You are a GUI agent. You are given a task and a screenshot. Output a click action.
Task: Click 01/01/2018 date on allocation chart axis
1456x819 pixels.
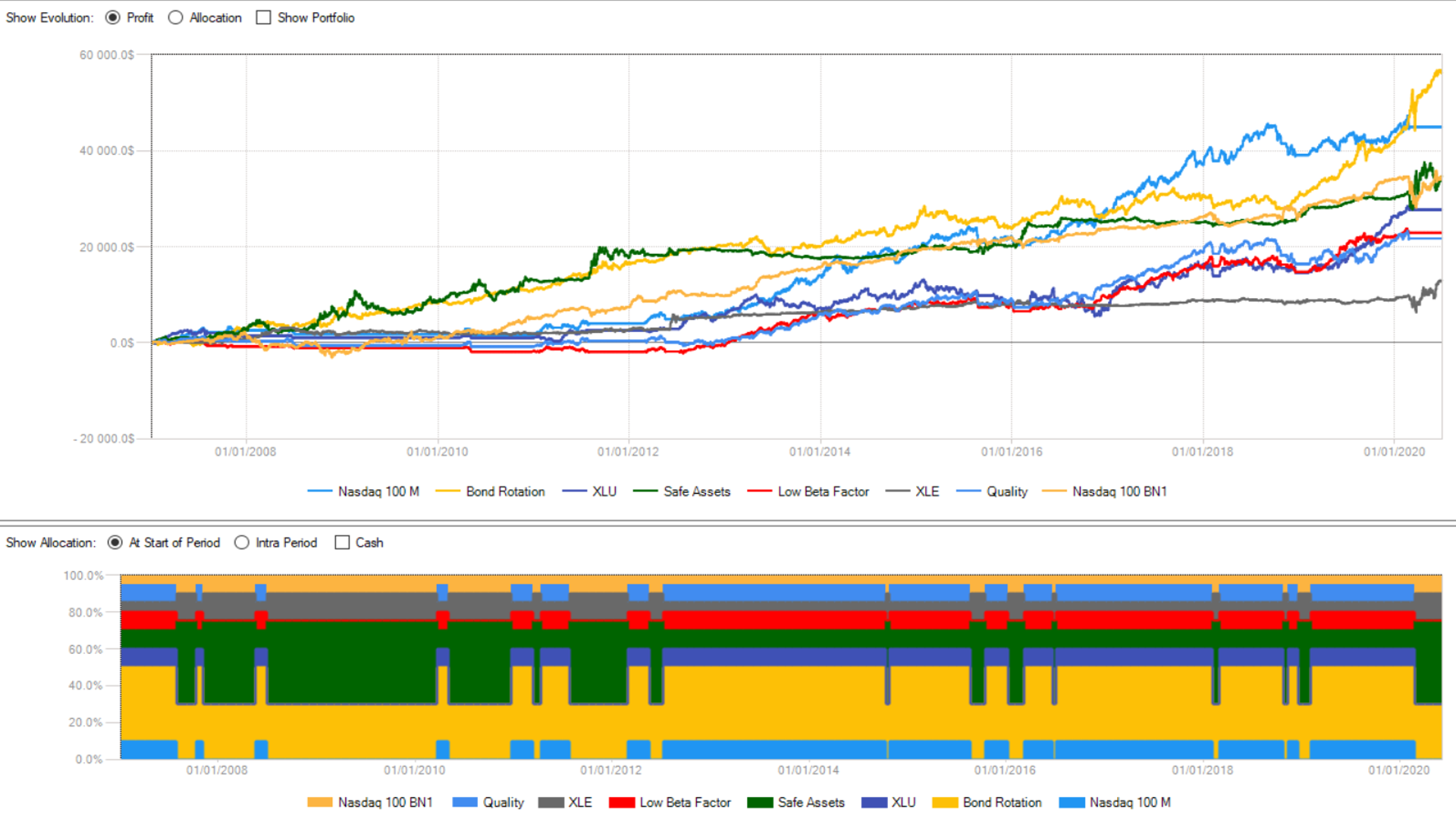1202,770
